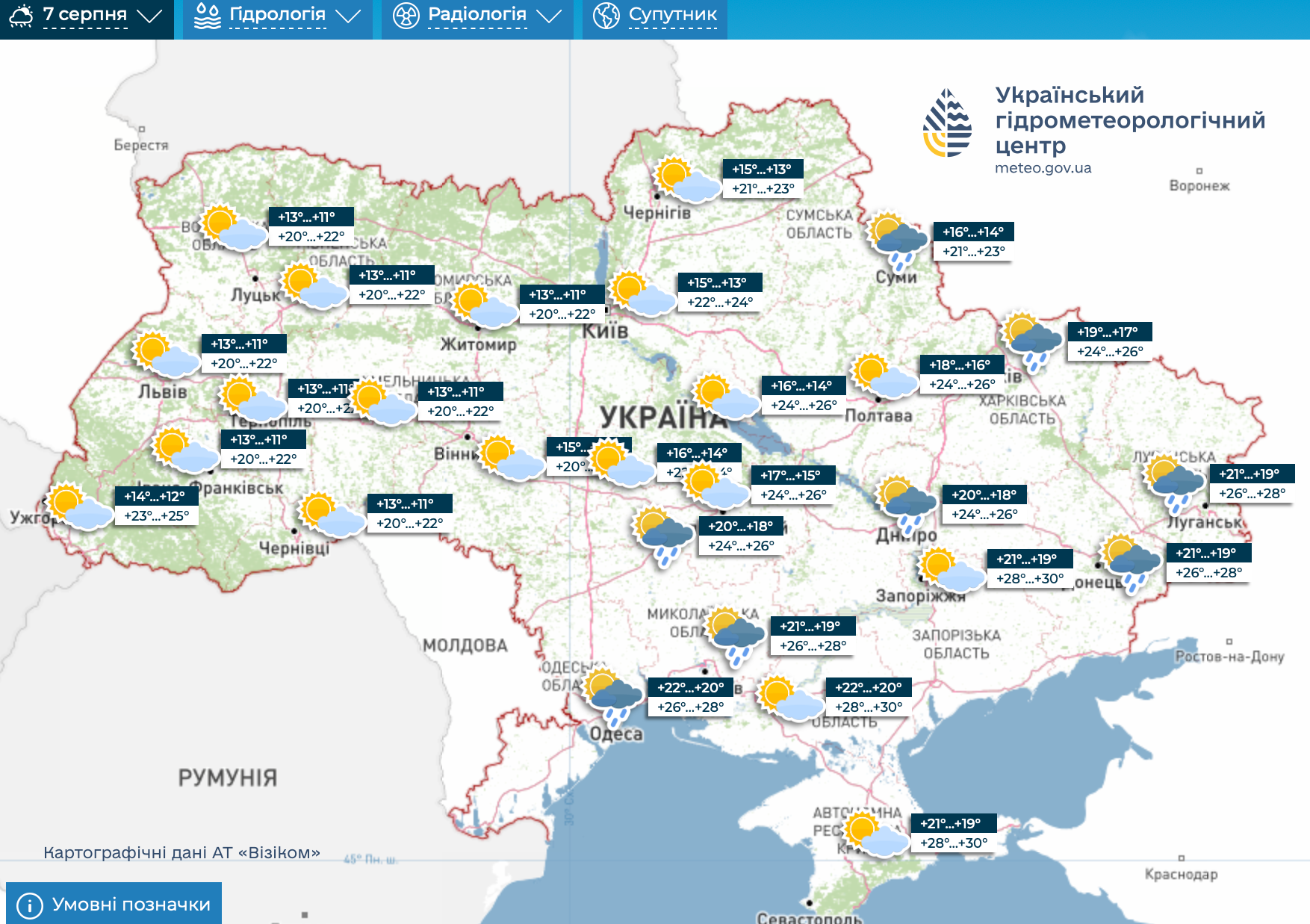Expand the 7 серпня date dropdown arrow
This screenshot has width=1310, height=924.
[150, 16]
